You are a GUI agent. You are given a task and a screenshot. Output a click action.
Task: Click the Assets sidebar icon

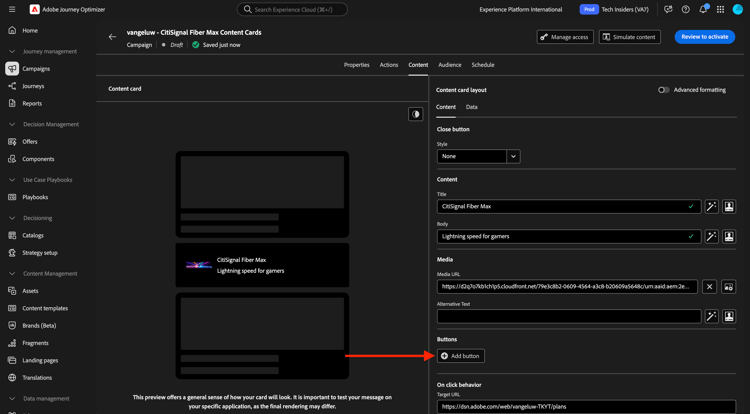click(x=12, y=291)
